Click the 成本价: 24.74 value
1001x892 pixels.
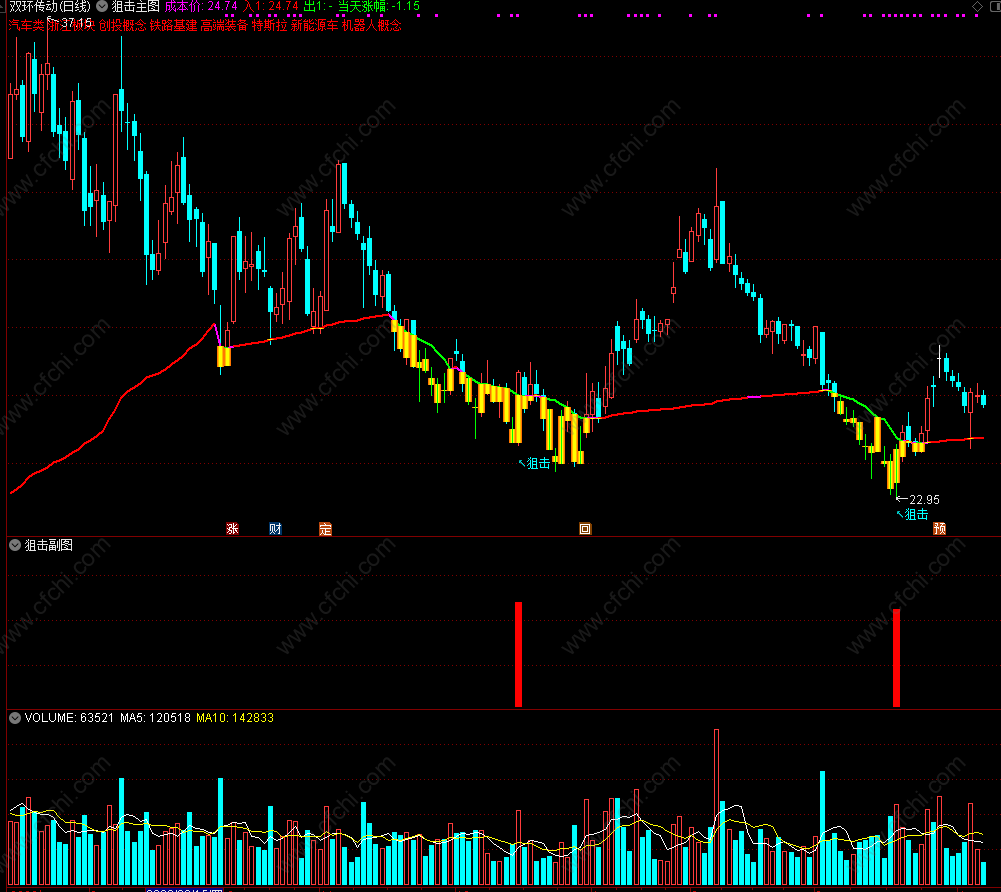tap(200, 6)
